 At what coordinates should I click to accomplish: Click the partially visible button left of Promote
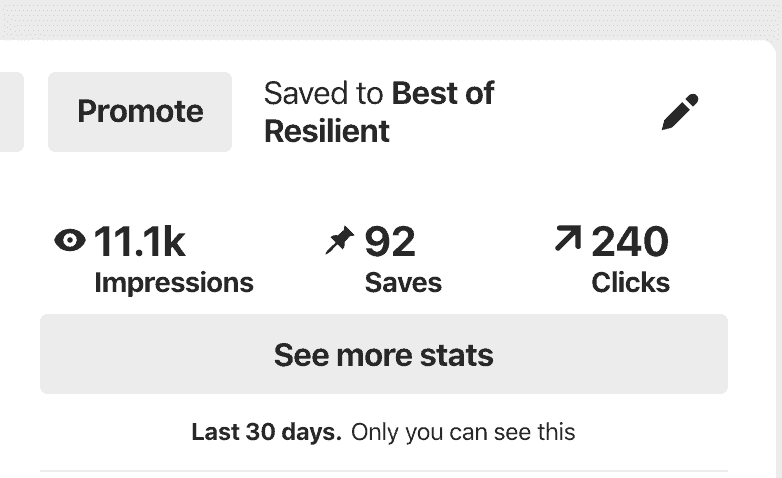tap(10, 112)
